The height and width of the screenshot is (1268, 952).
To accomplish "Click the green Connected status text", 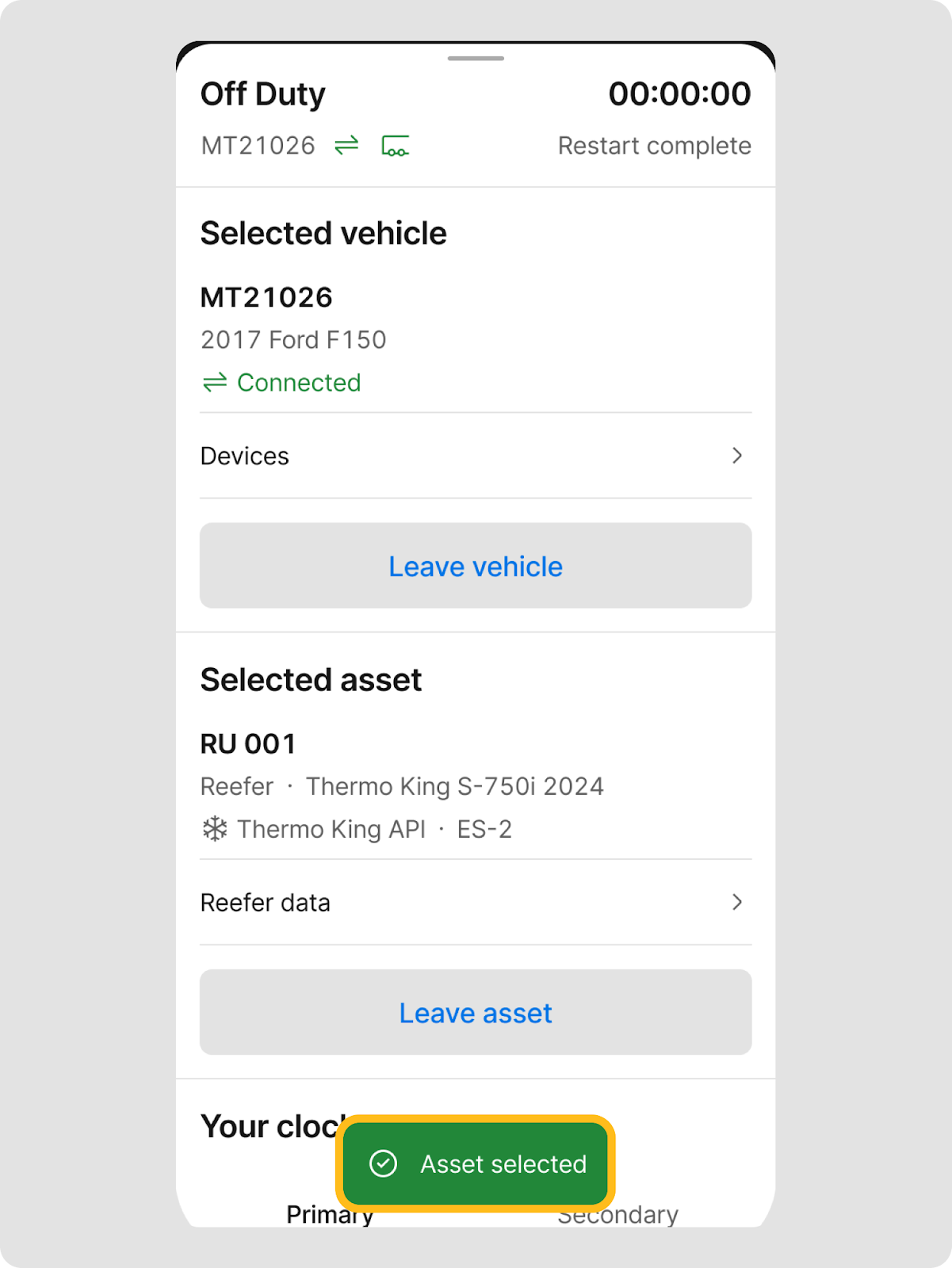I will point(299,383).
